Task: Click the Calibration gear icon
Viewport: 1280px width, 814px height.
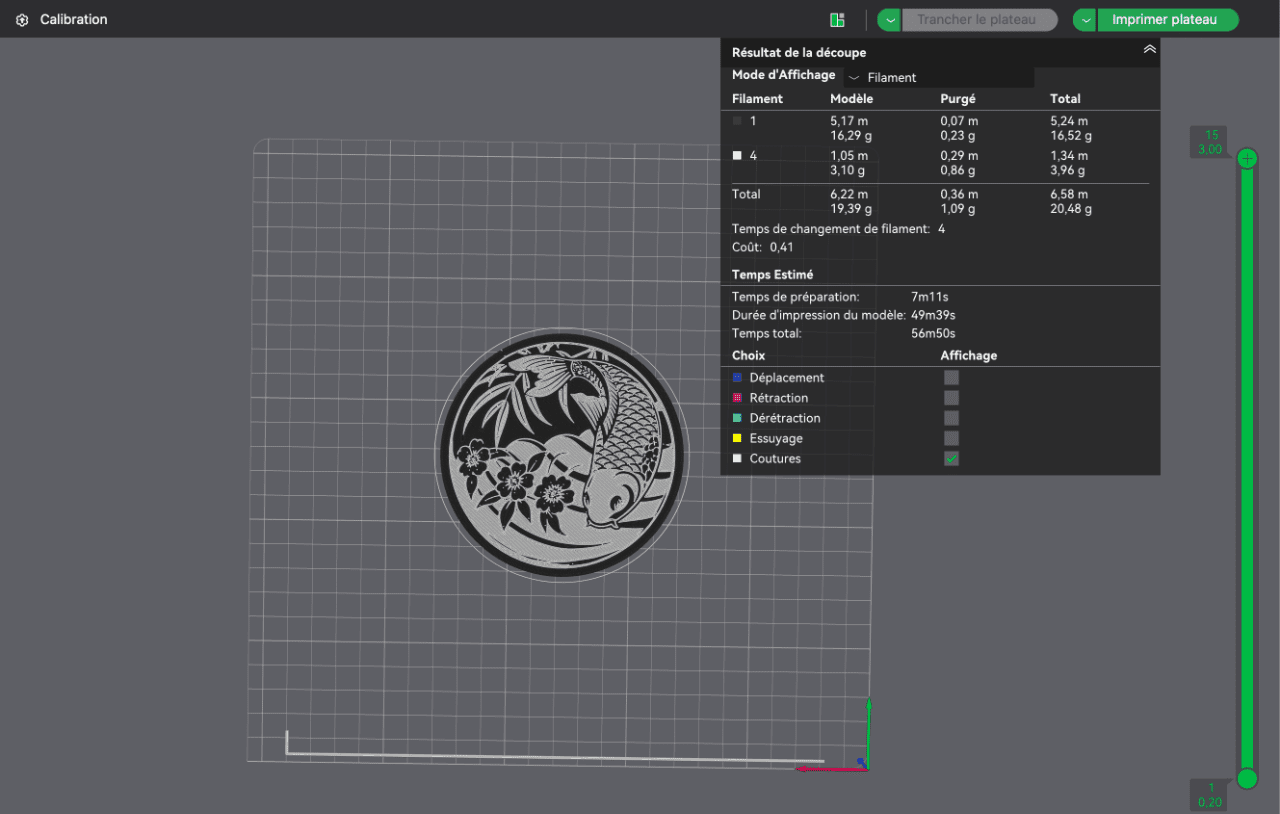Action: coord(22,20)
